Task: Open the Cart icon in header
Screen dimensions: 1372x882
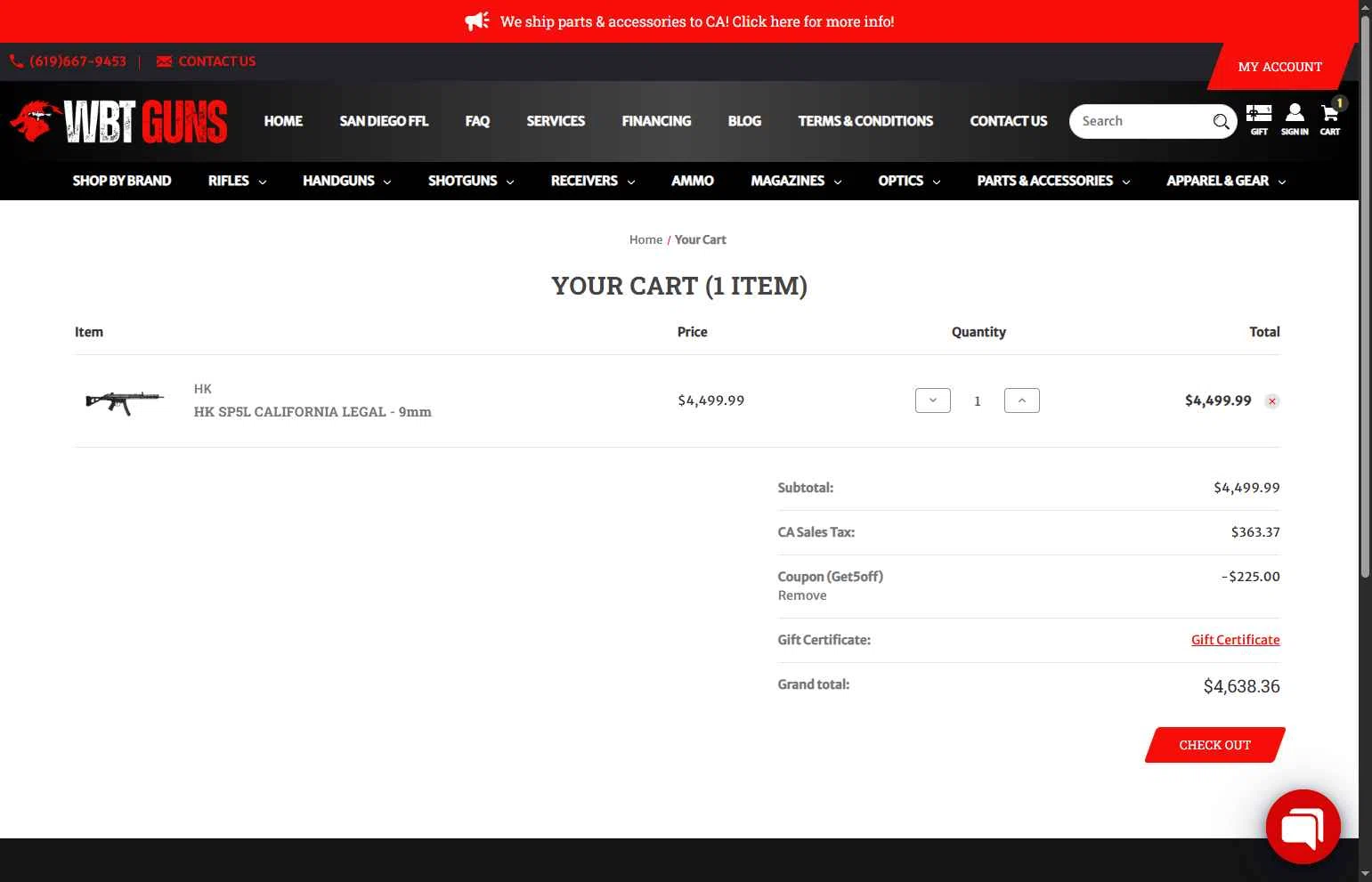Action: point(1330,120)
